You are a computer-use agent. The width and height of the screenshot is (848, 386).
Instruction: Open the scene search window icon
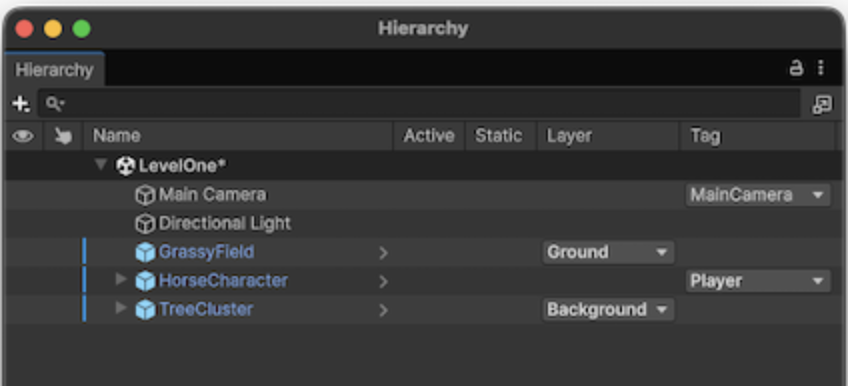pyautogui.click(x=822, y=104)
